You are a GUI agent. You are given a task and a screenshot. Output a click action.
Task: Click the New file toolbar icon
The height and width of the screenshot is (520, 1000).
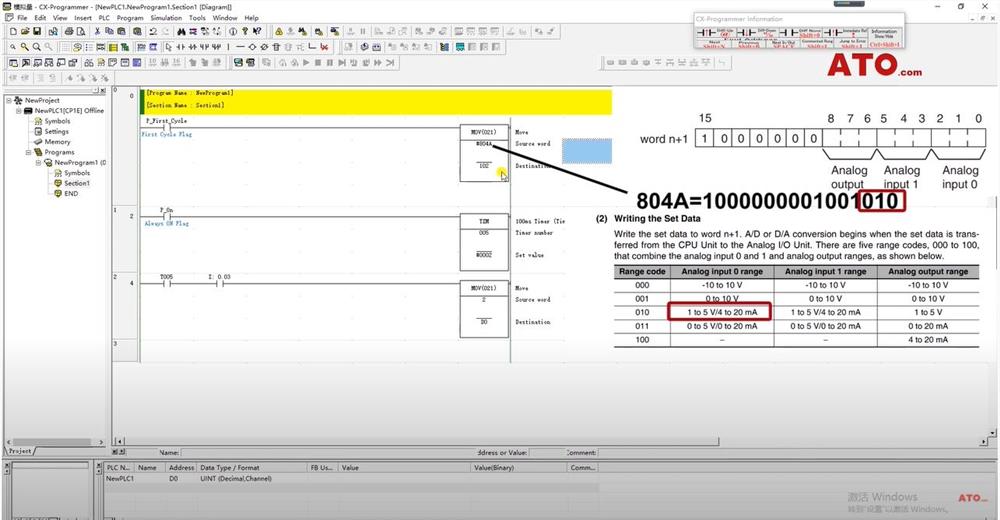[x=11, y=31]
